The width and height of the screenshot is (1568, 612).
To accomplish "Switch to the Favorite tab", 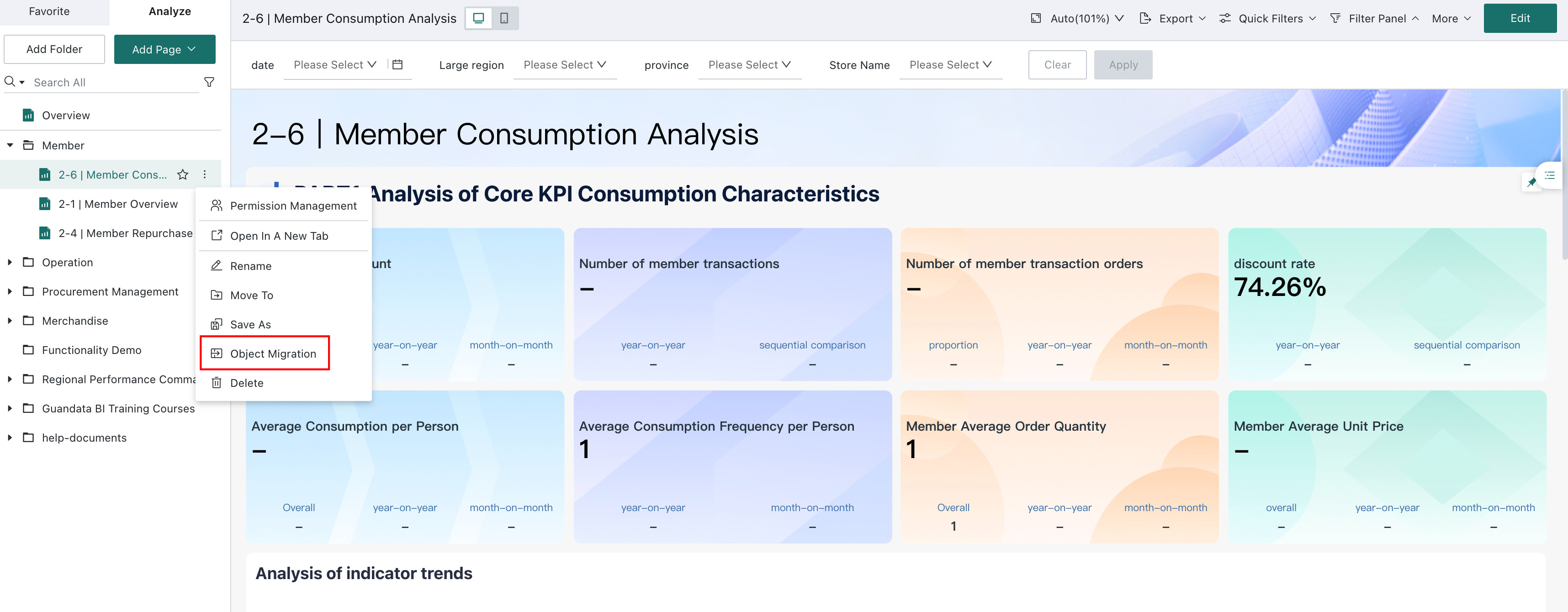I will [x=49, y=11].
